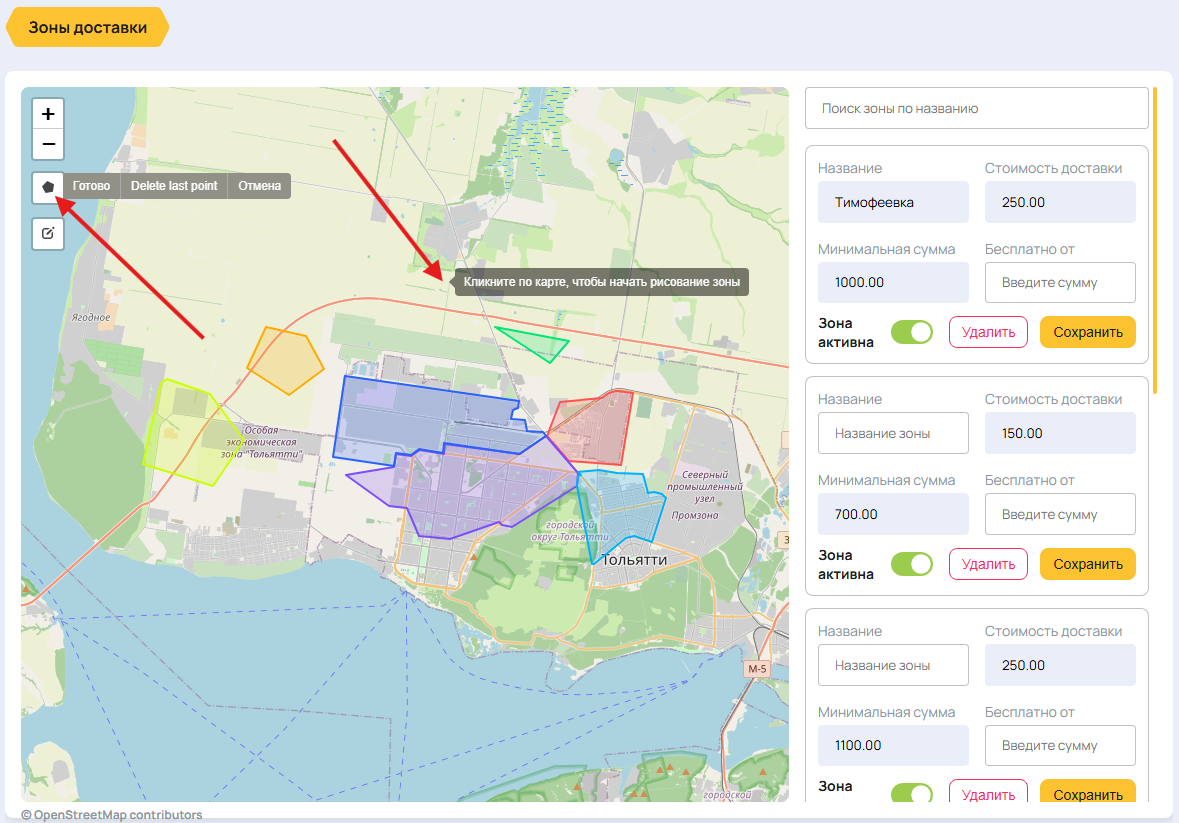Viewport: 1179px width, 823px height.
Task: Save the zone with 150.00 cost
Action: [1088, 564]
